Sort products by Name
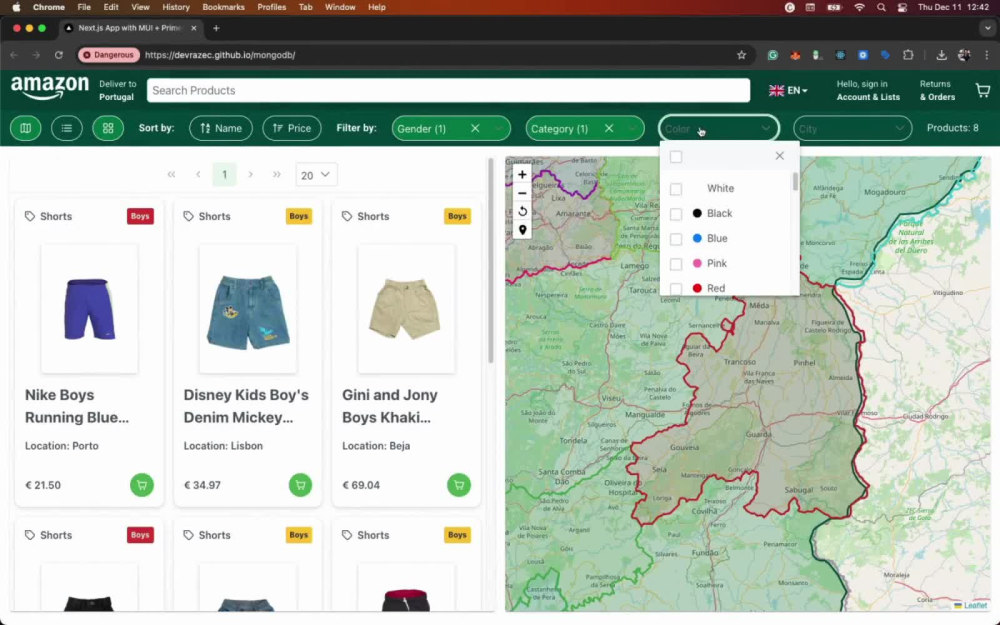The width and height of the screenshot is (1000, 625). pyautogui.click(x=221, y=128)
